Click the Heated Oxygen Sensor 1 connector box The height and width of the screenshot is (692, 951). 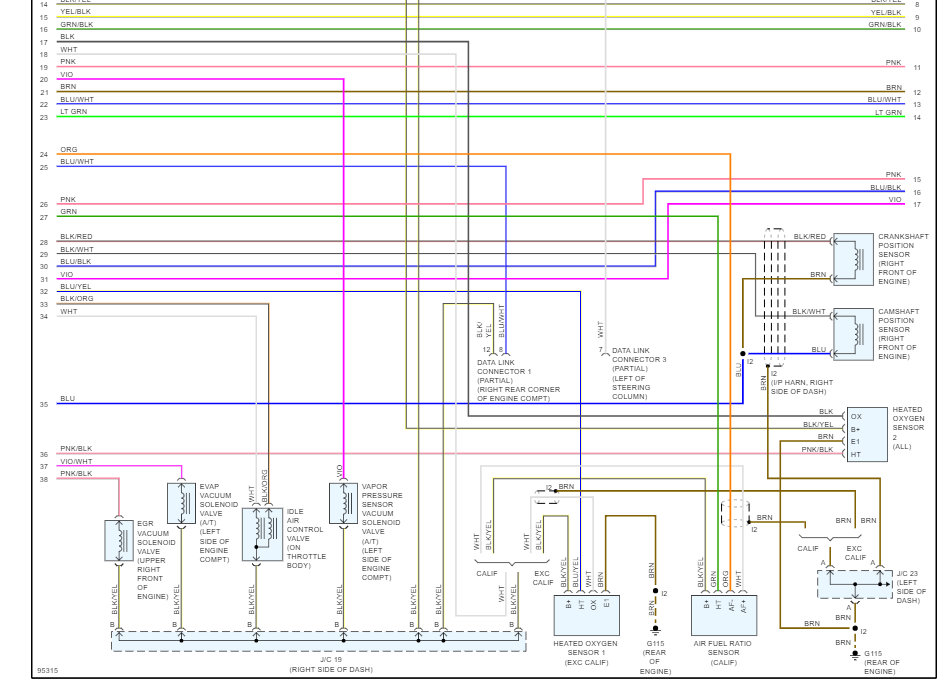click(x=586, y=615)
